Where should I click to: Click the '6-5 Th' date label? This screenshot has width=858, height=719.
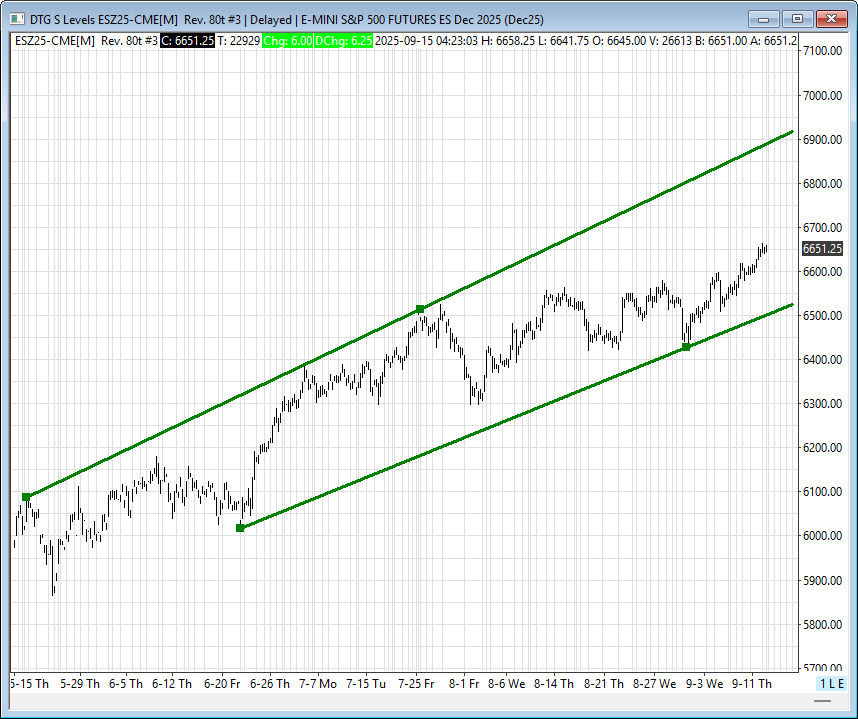(x=126, y=684)
